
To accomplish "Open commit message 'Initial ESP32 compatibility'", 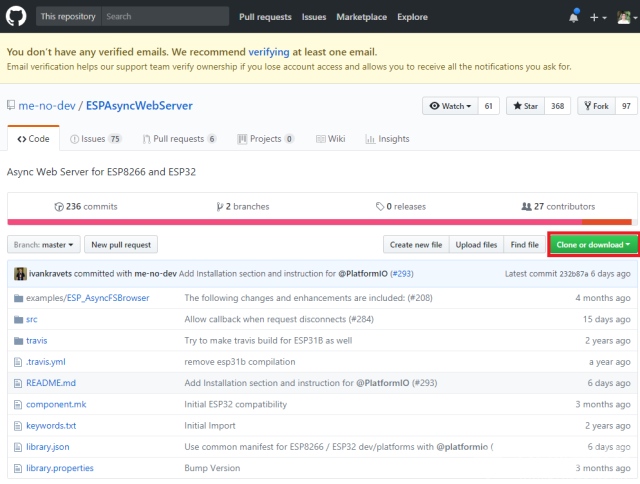I will click(x=236, y=404).
